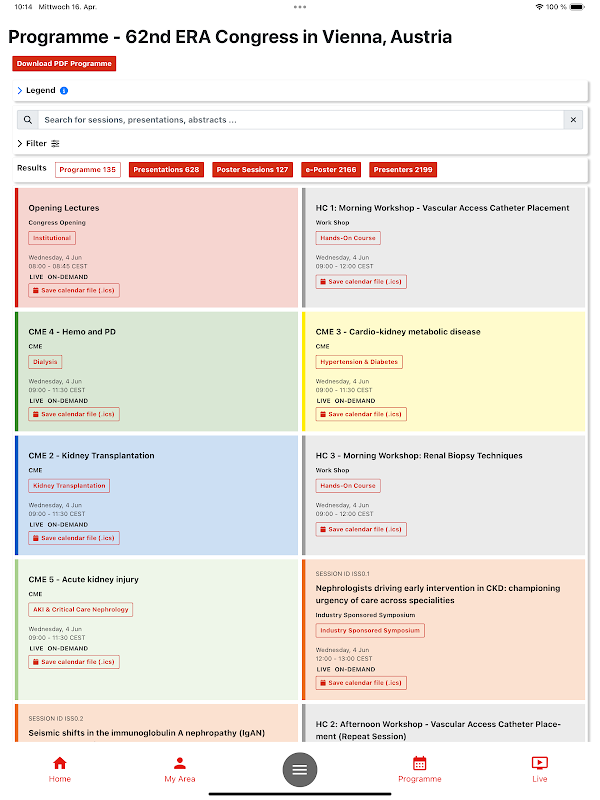This screenshot has height=800, width=600.
Task: Open Nephrologists driving early intervention symposium
Action: click(x=438, y=594)
